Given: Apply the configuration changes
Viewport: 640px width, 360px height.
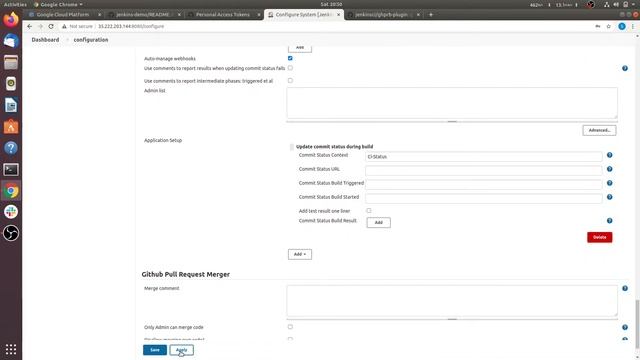Looking at the screenshot, I should 182,350.
